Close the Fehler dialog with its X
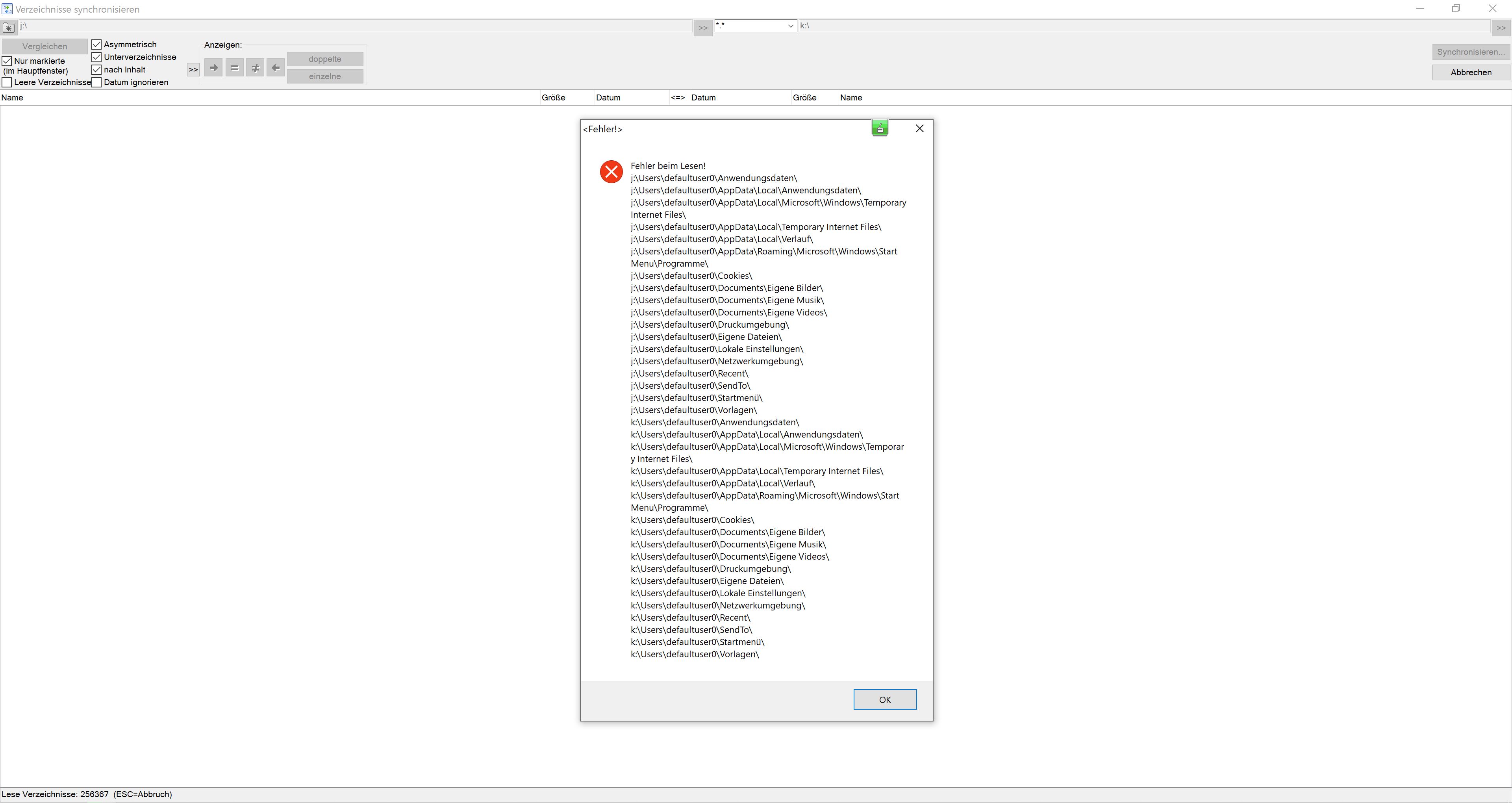Viewport: 1512px width, 803px height. [920, 128]
